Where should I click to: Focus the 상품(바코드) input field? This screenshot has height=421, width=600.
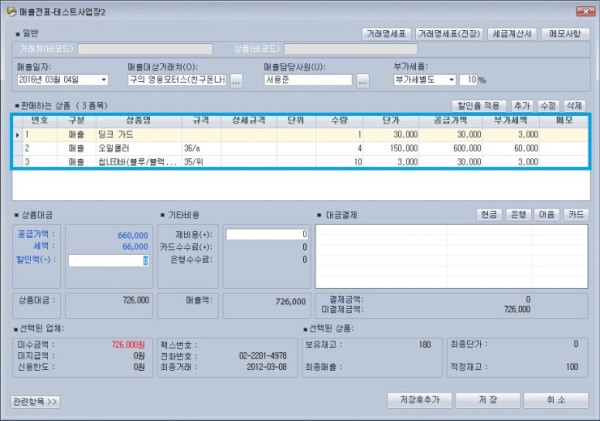pyautogui.click(x=351, y=49)
